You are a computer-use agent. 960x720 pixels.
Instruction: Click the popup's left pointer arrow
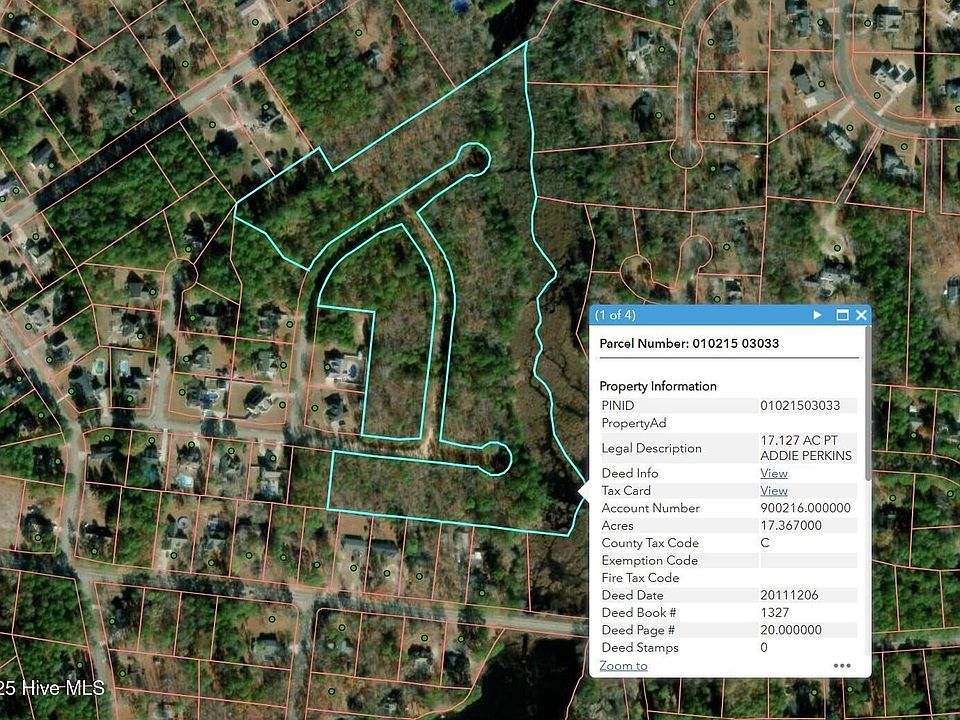pyautogui.click(x=584, y=490)
